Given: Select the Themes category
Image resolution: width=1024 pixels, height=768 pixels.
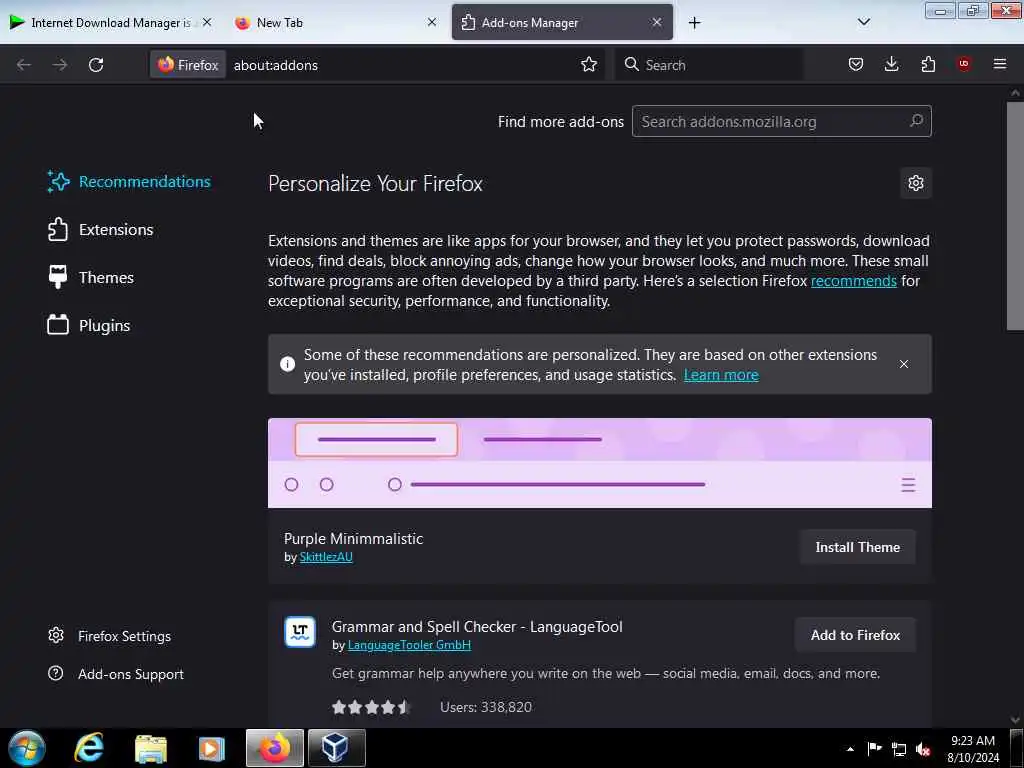Looking at the screenshot, I should point(90,278).
